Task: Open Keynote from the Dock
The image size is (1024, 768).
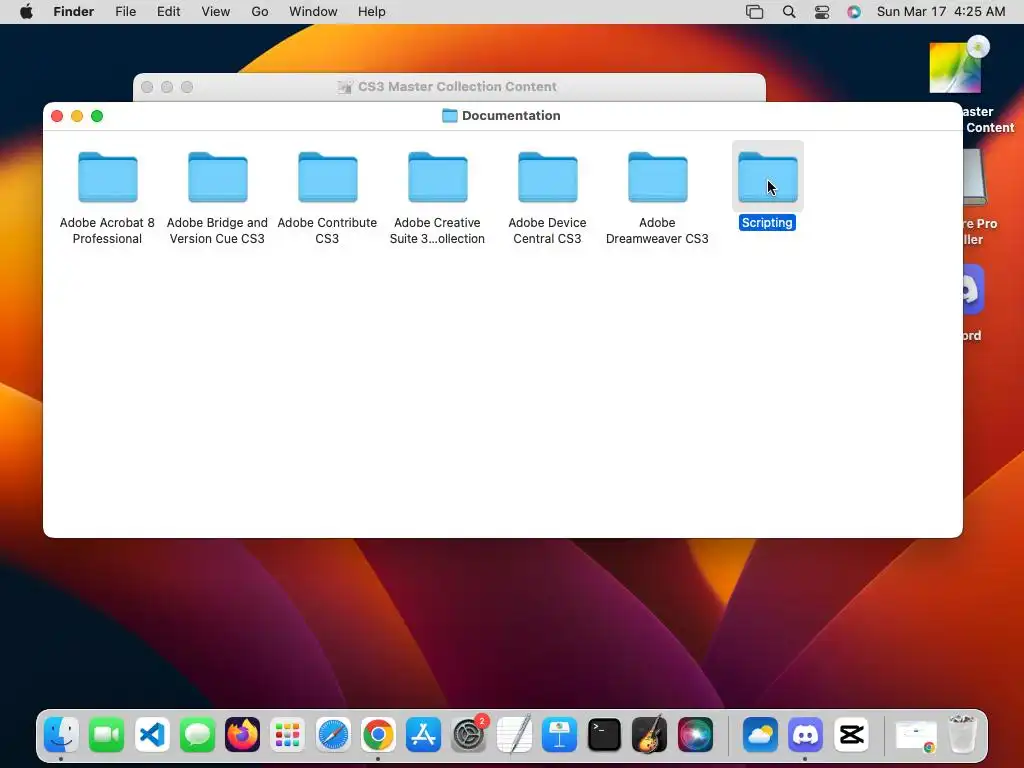Action: point(559,735)
